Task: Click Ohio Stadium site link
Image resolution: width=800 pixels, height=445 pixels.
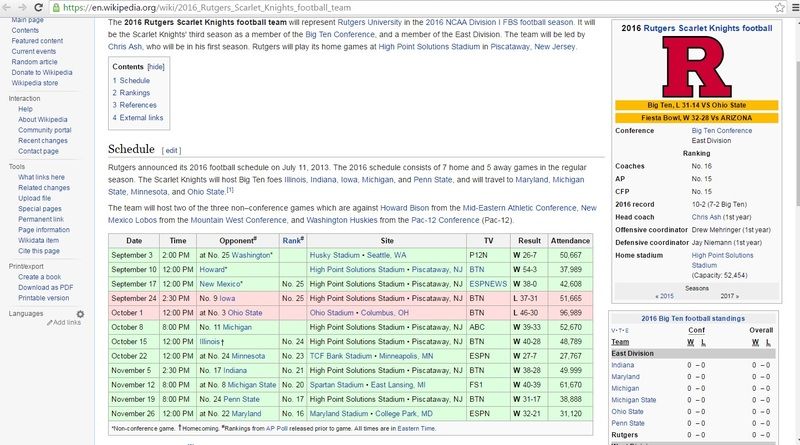Action: tap(331, 313)
